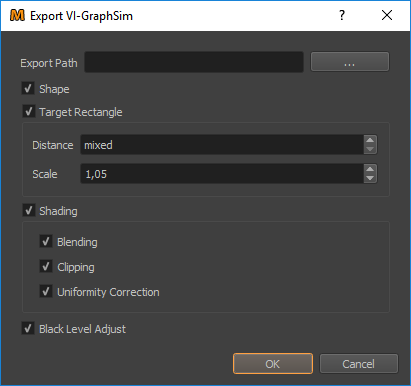
Task: Click the Scale field showing 1,05
Action: (222, 173)
